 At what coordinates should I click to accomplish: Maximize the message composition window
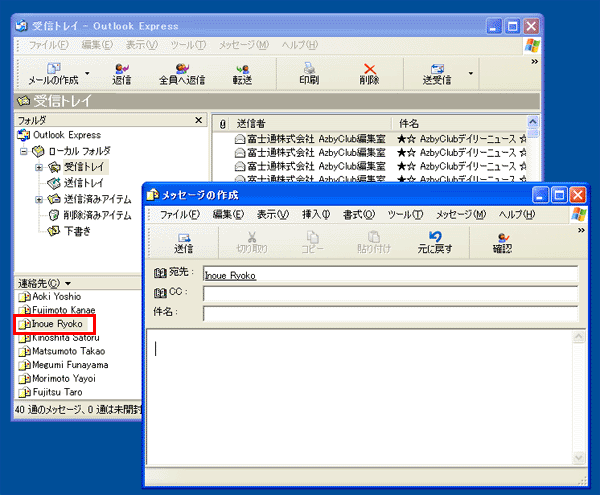(x=559, y=195)
